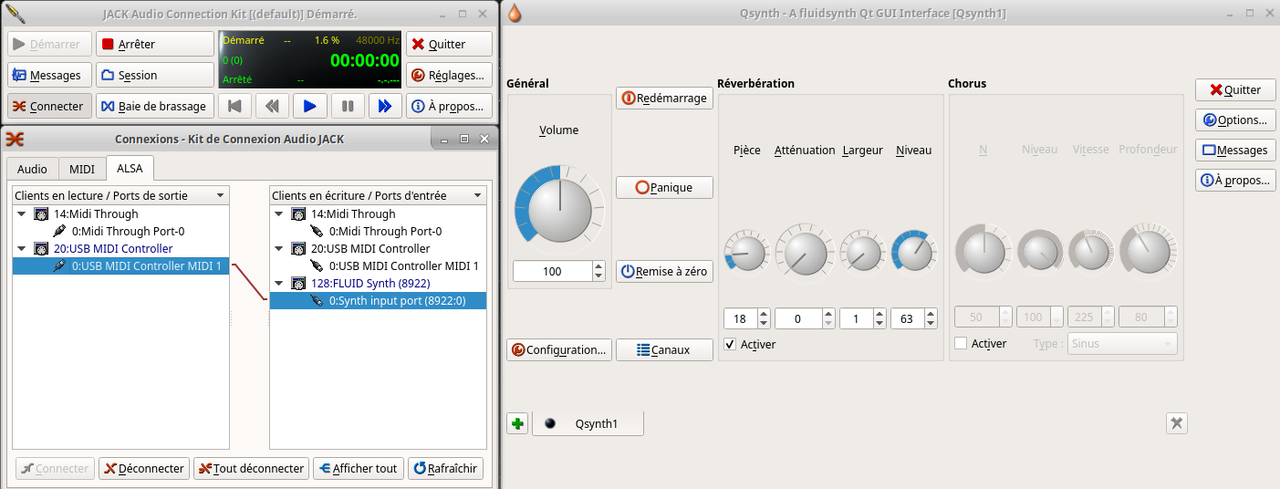The width and height of the screenshot is (1280, 489).
Task: Open Qsynth Messages window
Action: click(1235, 150)
